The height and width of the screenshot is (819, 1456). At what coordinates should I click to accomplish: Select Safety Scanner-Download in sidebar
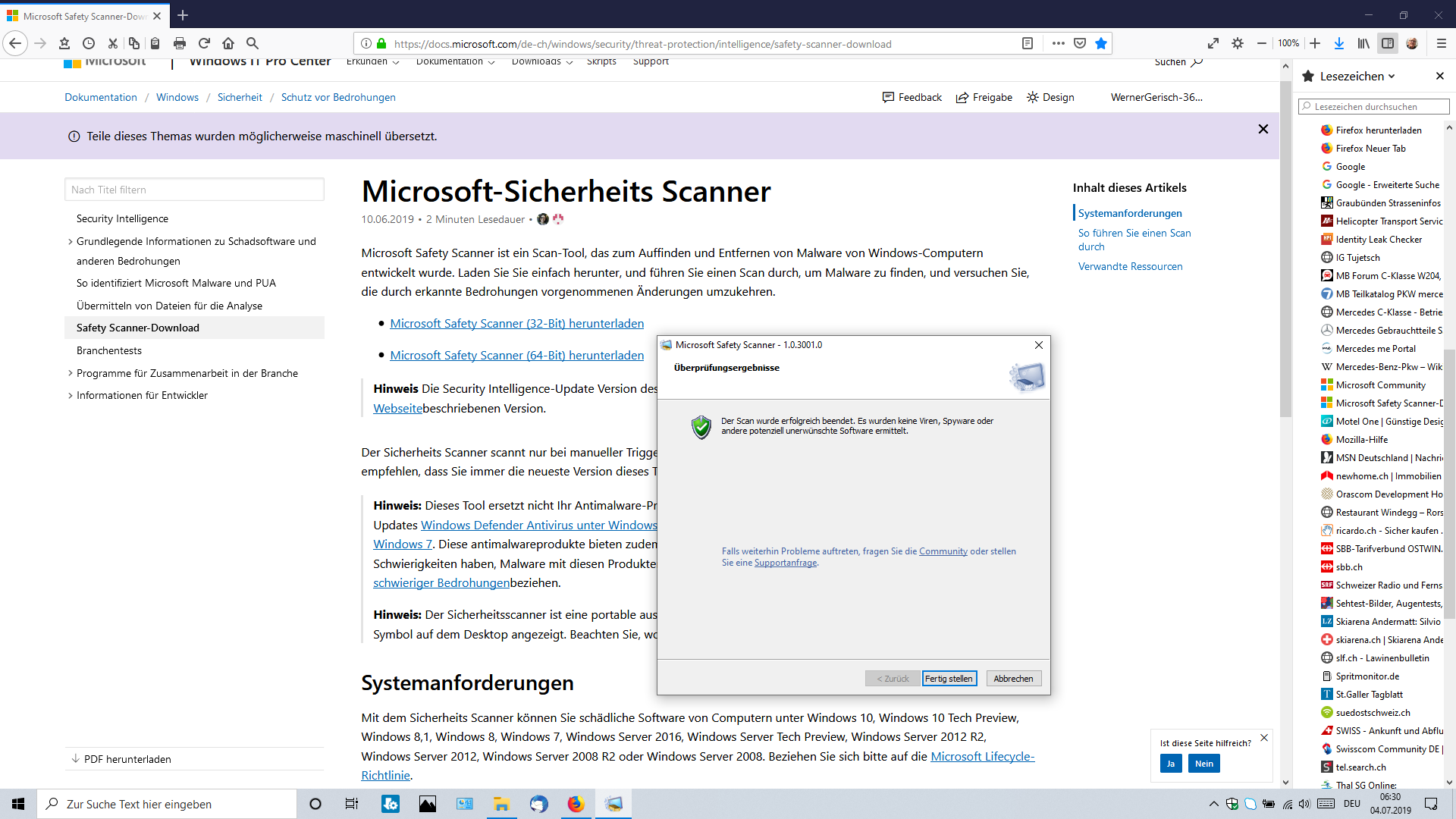point(194,328)
